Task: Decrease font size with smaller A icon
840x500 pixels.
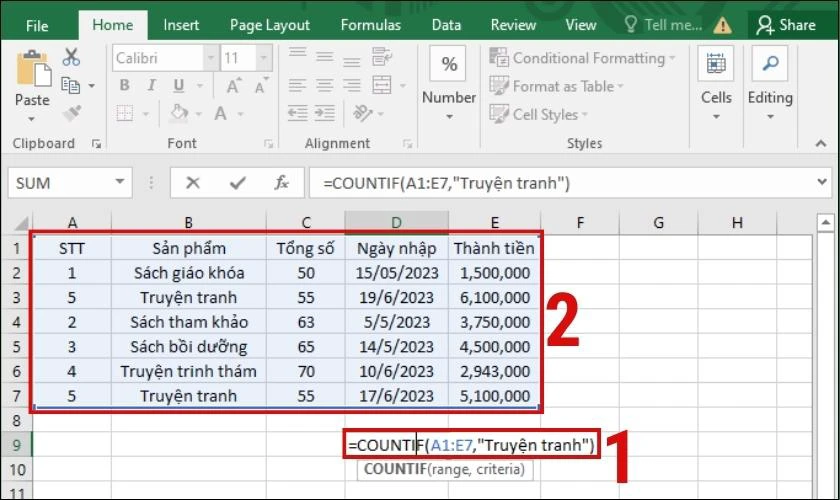Action: [x=261, y=85]
